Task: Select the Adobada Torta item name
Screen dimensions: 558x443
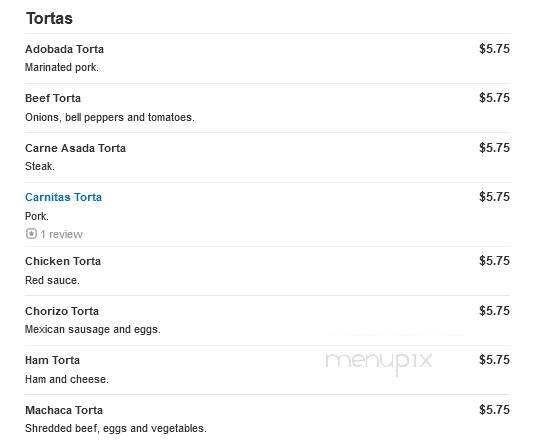Action: coord(64,49)
